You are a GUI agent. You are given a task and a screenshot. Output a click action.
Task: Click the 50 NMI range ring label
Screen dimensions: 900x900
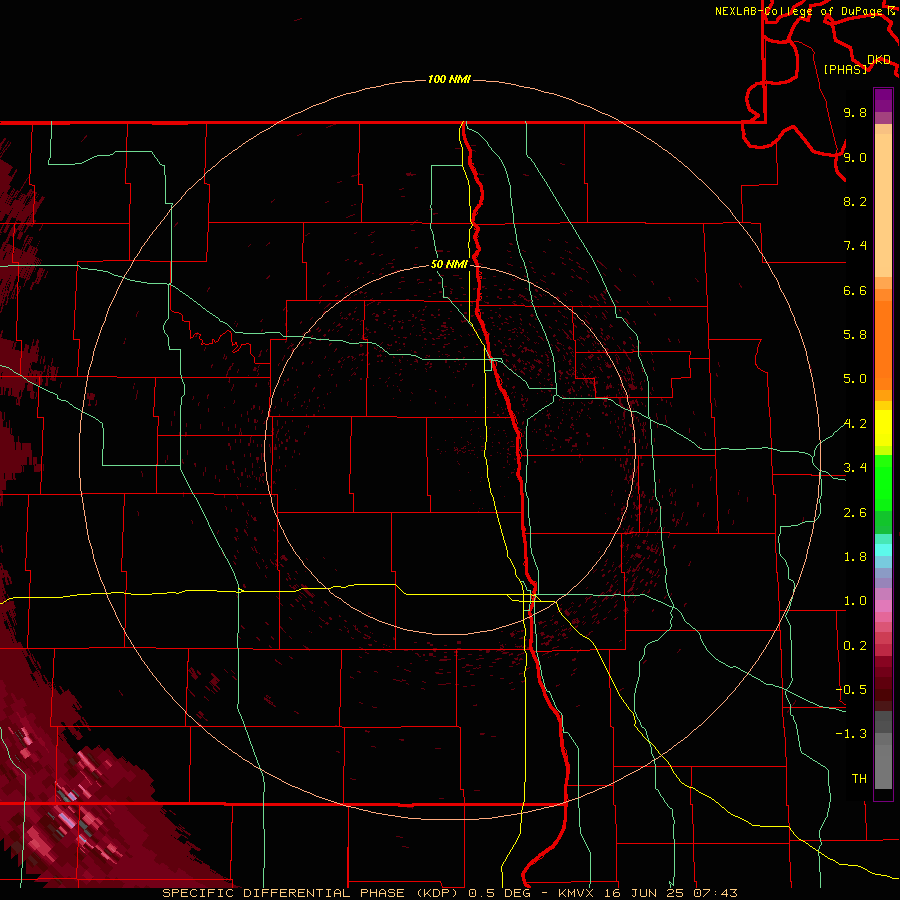coord(449,265)
